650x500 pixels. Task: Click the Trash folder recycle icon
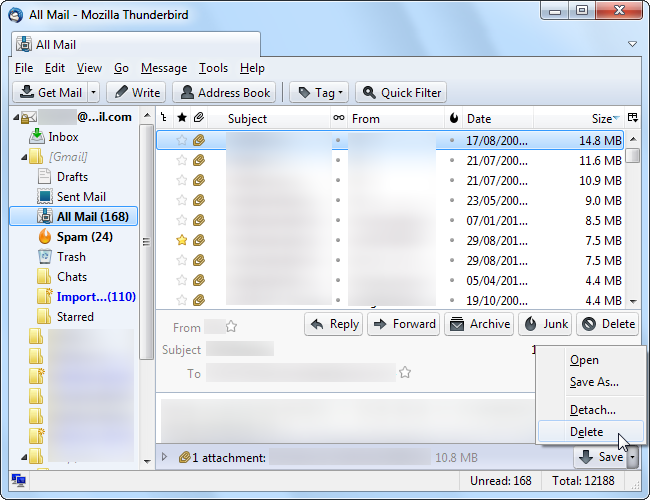[x=45, y=257]
